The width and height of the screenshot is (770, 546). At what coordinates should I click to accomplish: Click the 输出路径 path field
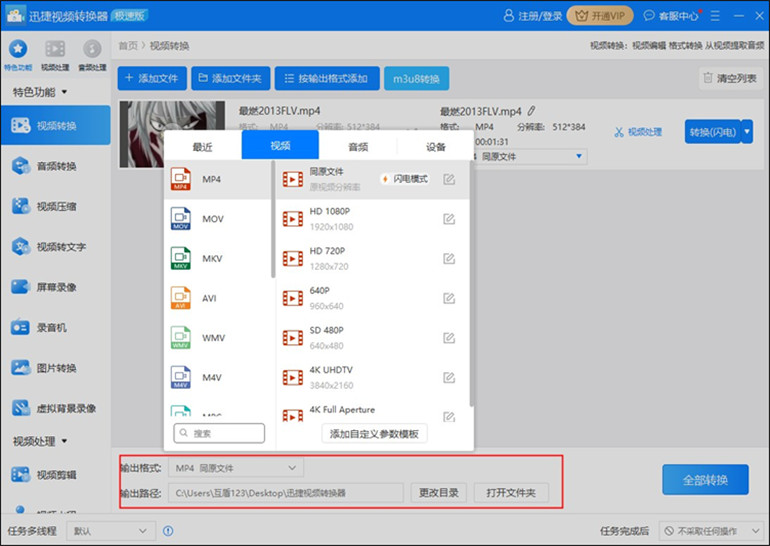pos(286,492)
